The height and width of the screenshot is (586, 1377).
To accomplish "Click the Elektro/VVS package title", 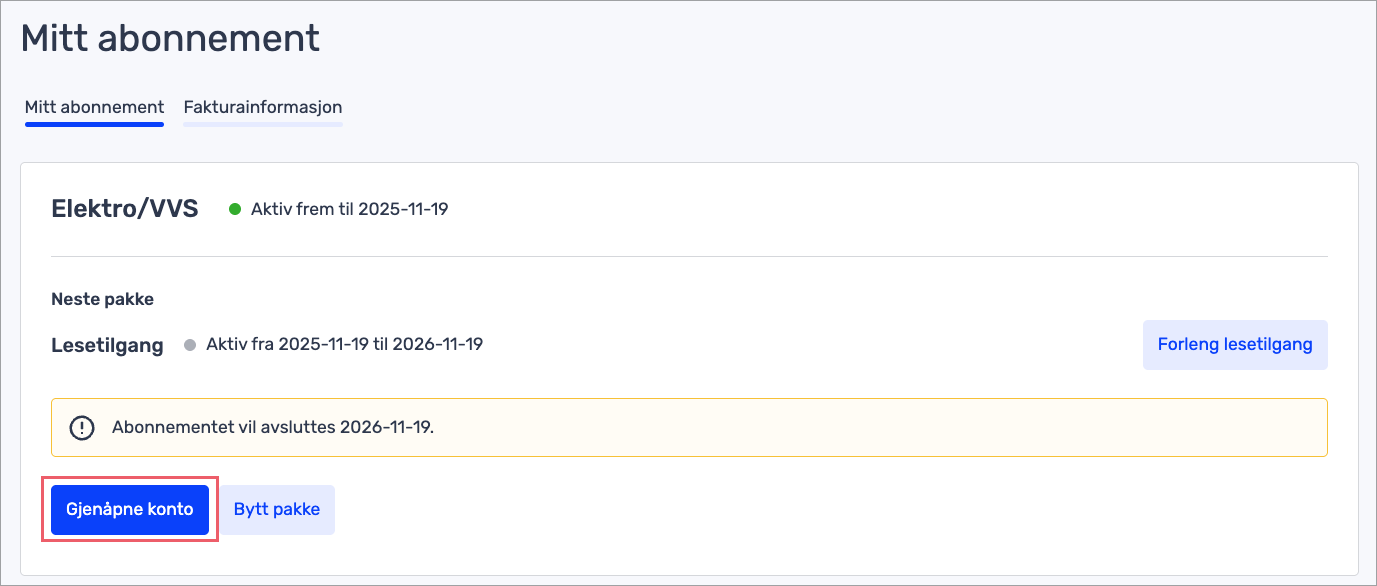I will point(125,209).
